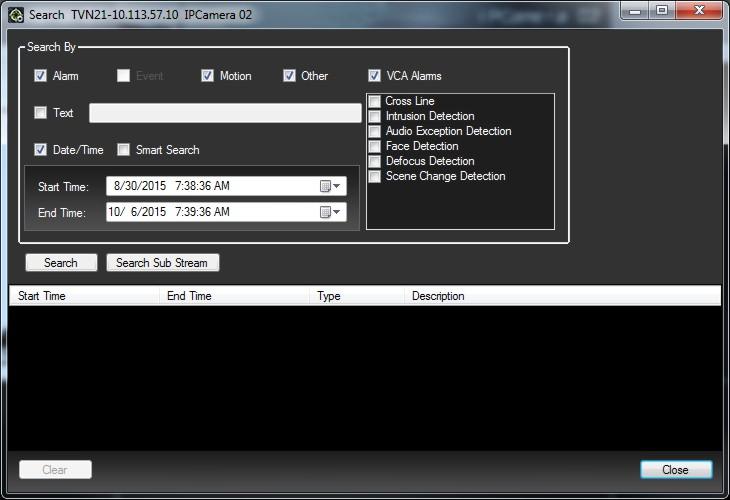Viewport: 730px width, 500px height.
Task: Uncheck the Date/Time checkbox
Action: click(41, 149)
